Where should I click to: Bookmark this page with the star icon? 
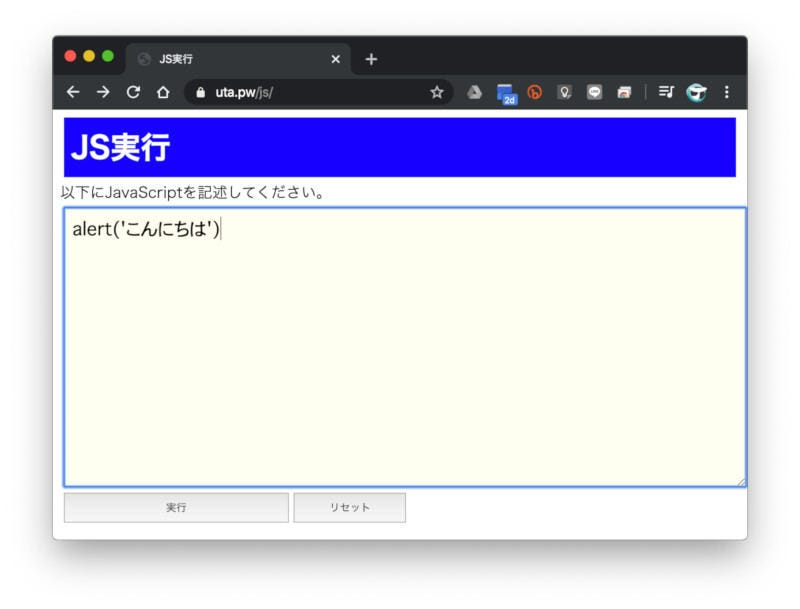pyautogui.click(x=437, y=92)
